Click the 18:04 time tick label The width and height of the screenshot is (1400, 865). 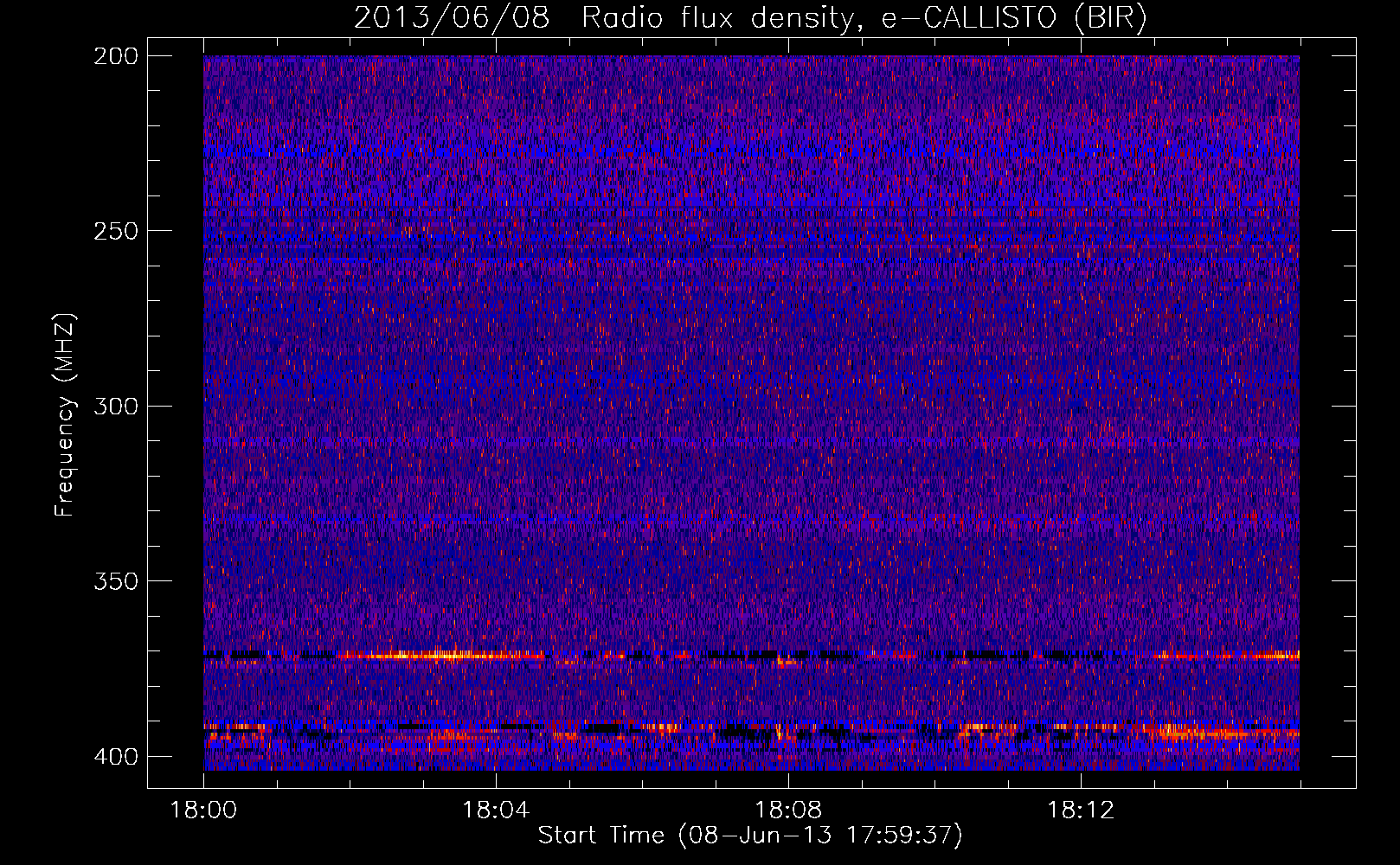tap(496, 811)
